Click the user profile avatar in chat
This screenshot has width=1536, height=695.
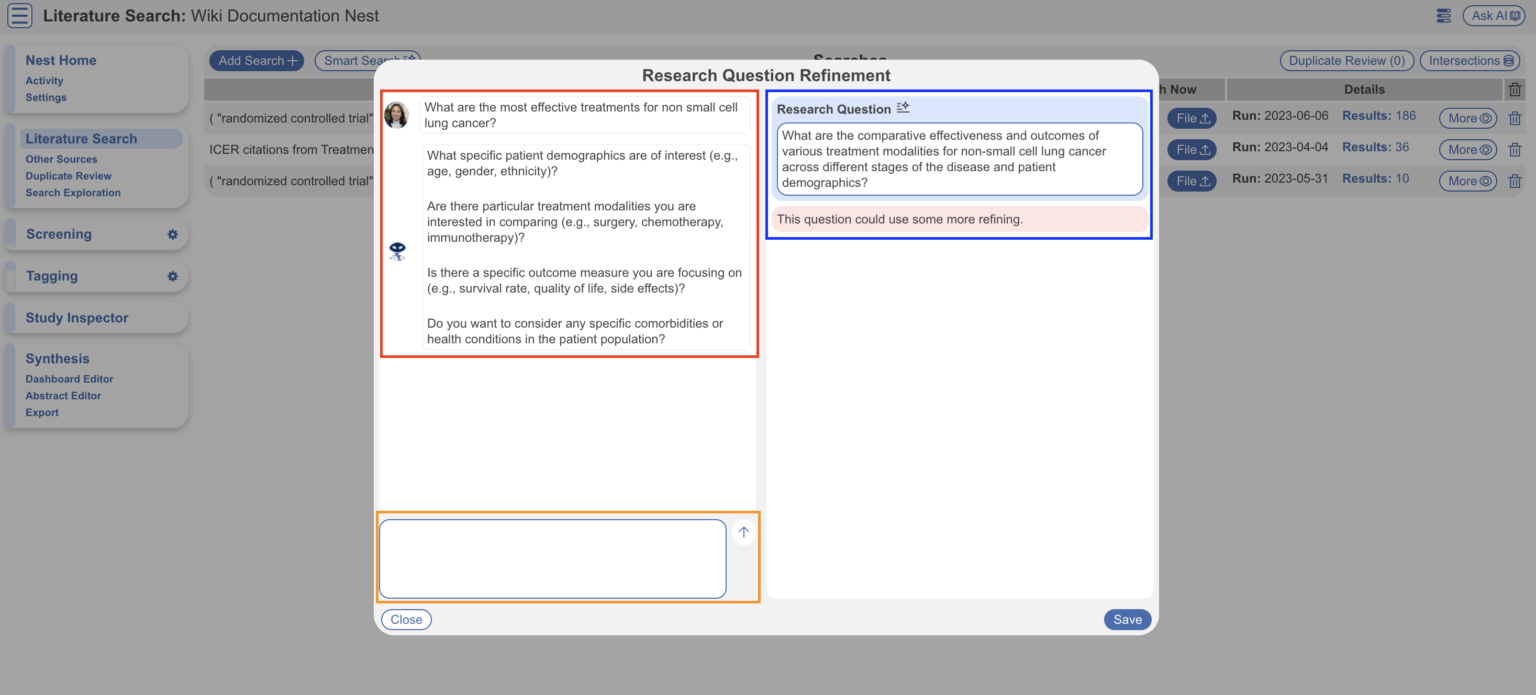coord(396,116)
